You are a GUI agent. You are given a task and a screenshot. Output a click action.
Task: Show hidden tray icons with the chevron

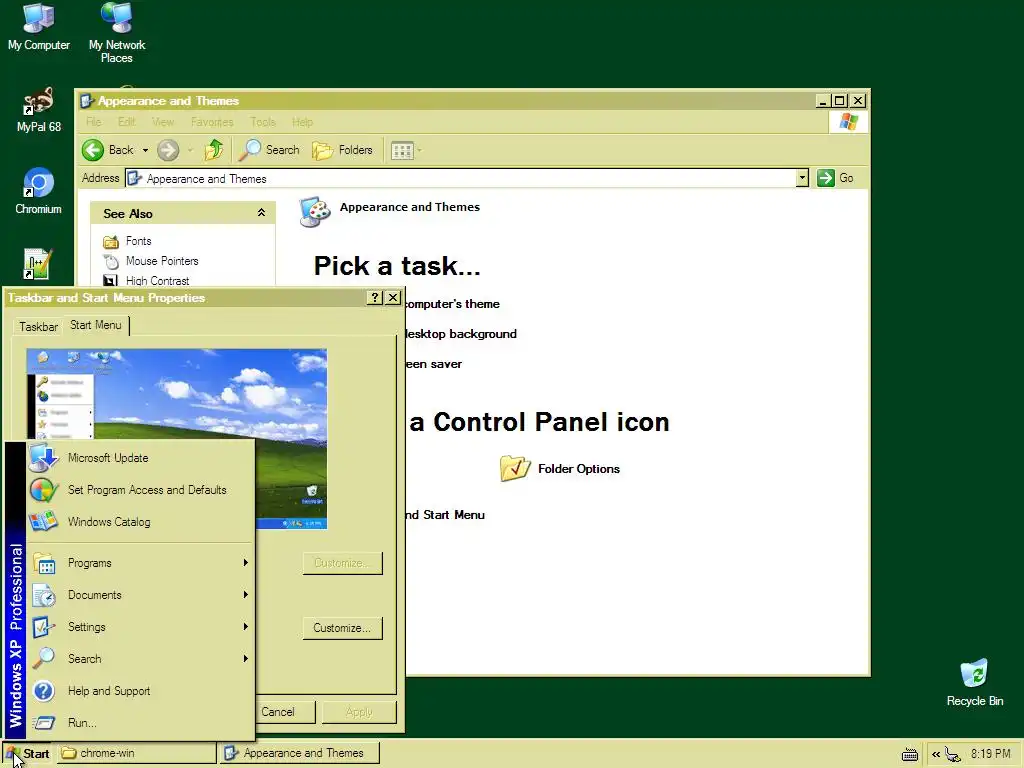click(936, 754)
